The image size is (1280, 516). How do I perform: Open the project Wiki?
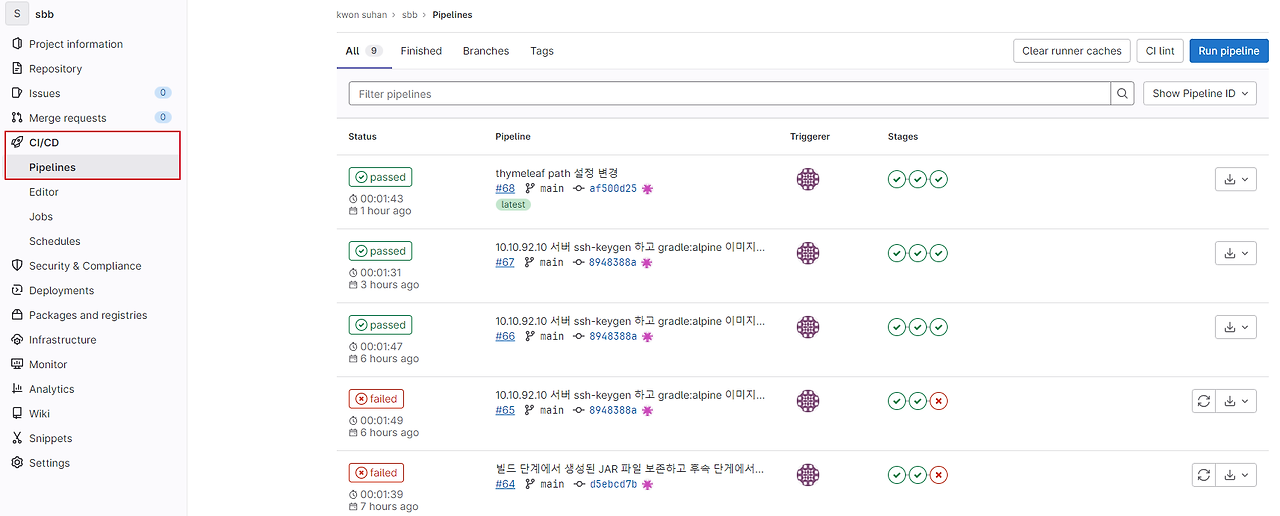(39, 414)
